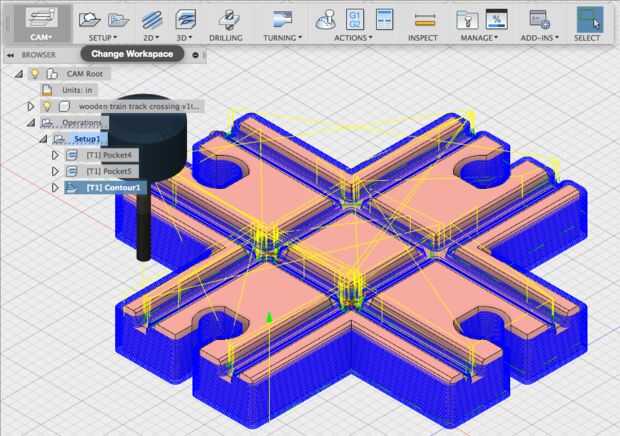
Task: Toggle visibility of wooden train track component
Action: coord(47,106)
